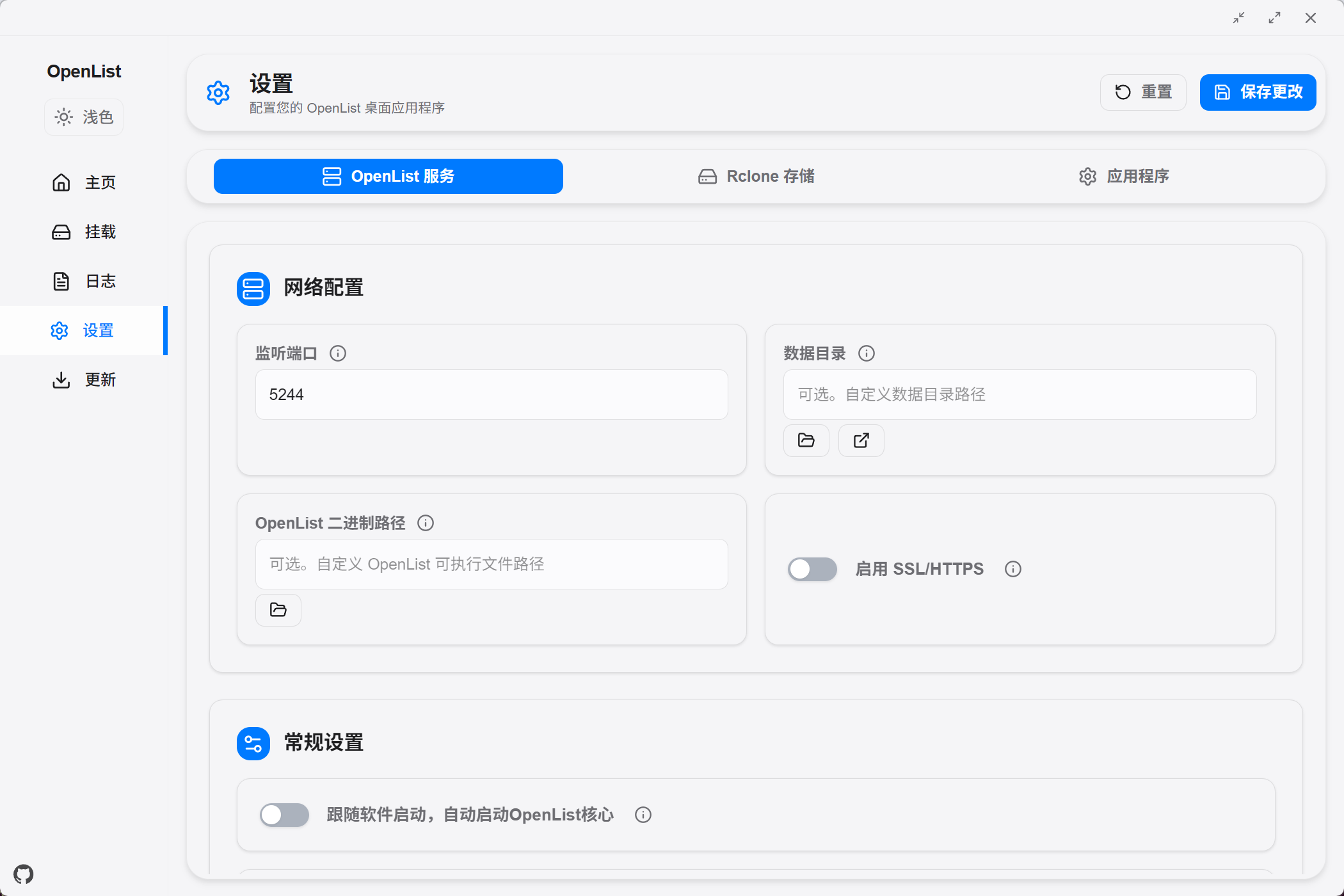1344x896 pixels.
Task: Click info icon next to 数据目录
Action: click(867, 353)
